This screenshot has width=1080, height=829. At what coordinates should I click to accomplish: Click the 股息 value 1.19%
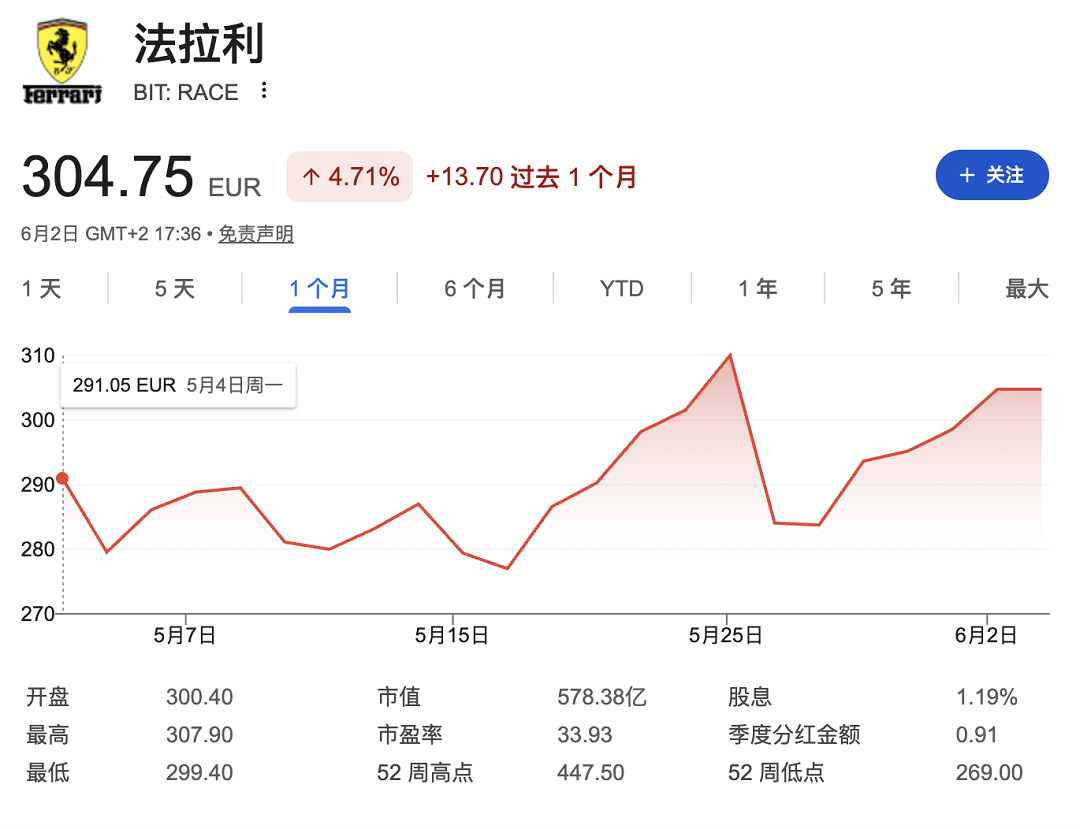click(986, 697)
